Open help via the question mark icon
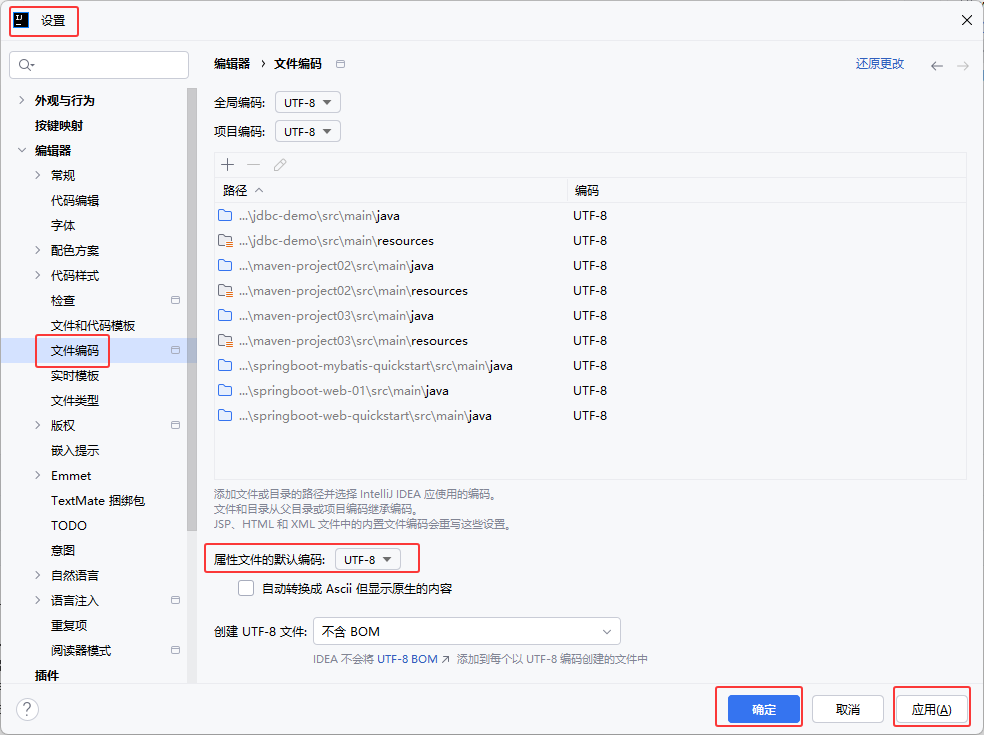This screenshot has height=735, width=984. pyautogui.click(x=27, y=709)
